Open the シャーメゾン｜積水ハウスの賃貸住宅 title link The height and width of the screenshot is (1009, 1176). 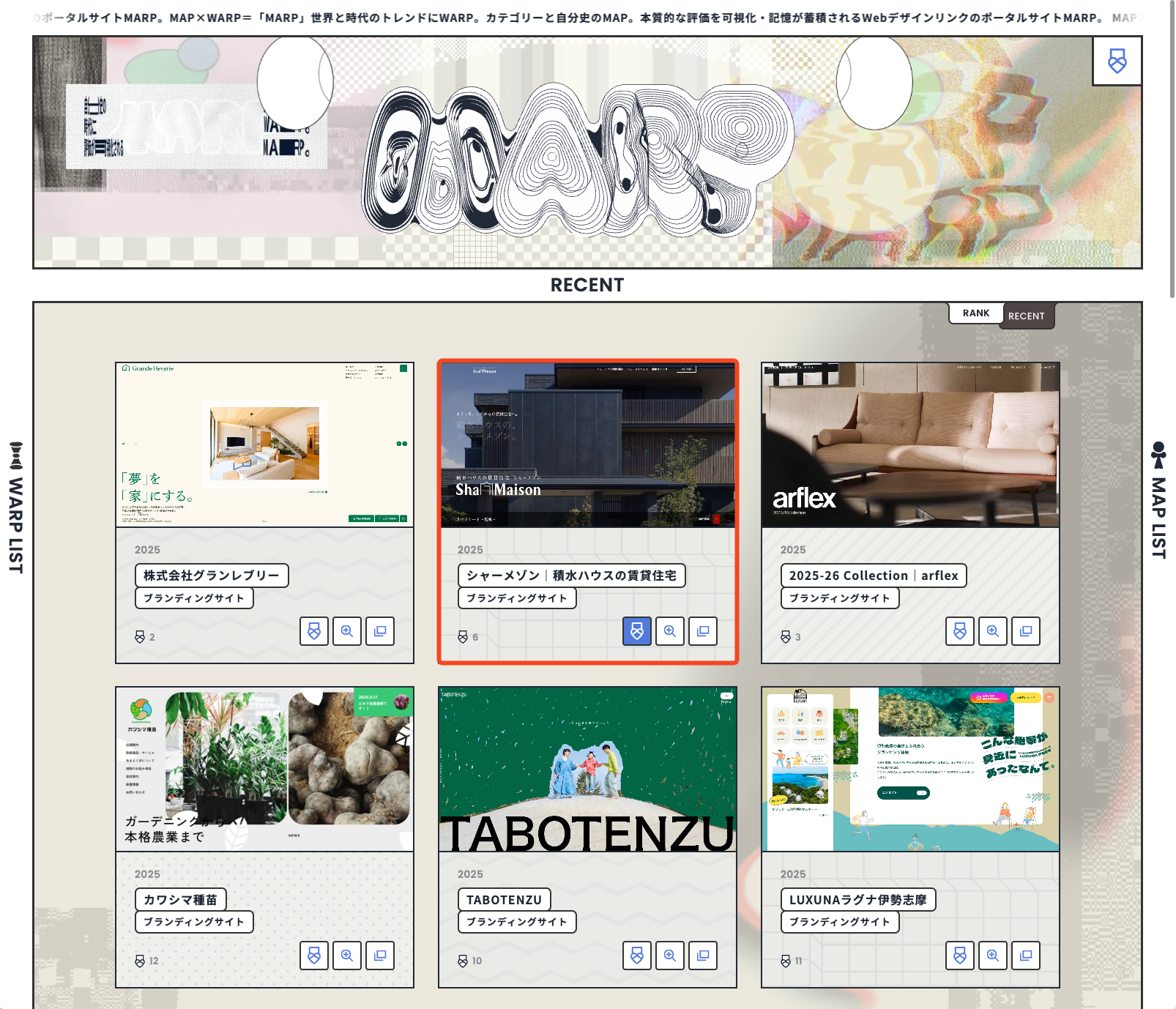572,576
